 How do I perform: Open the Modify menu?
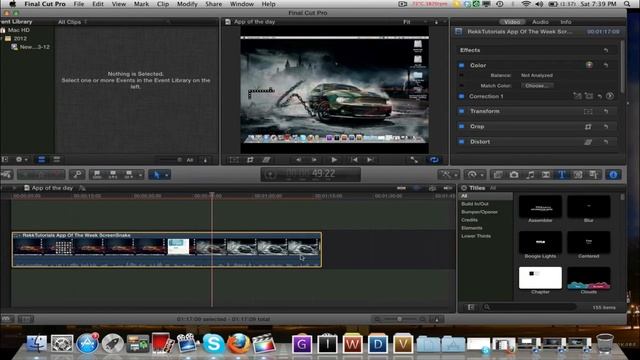pos(187,4)
